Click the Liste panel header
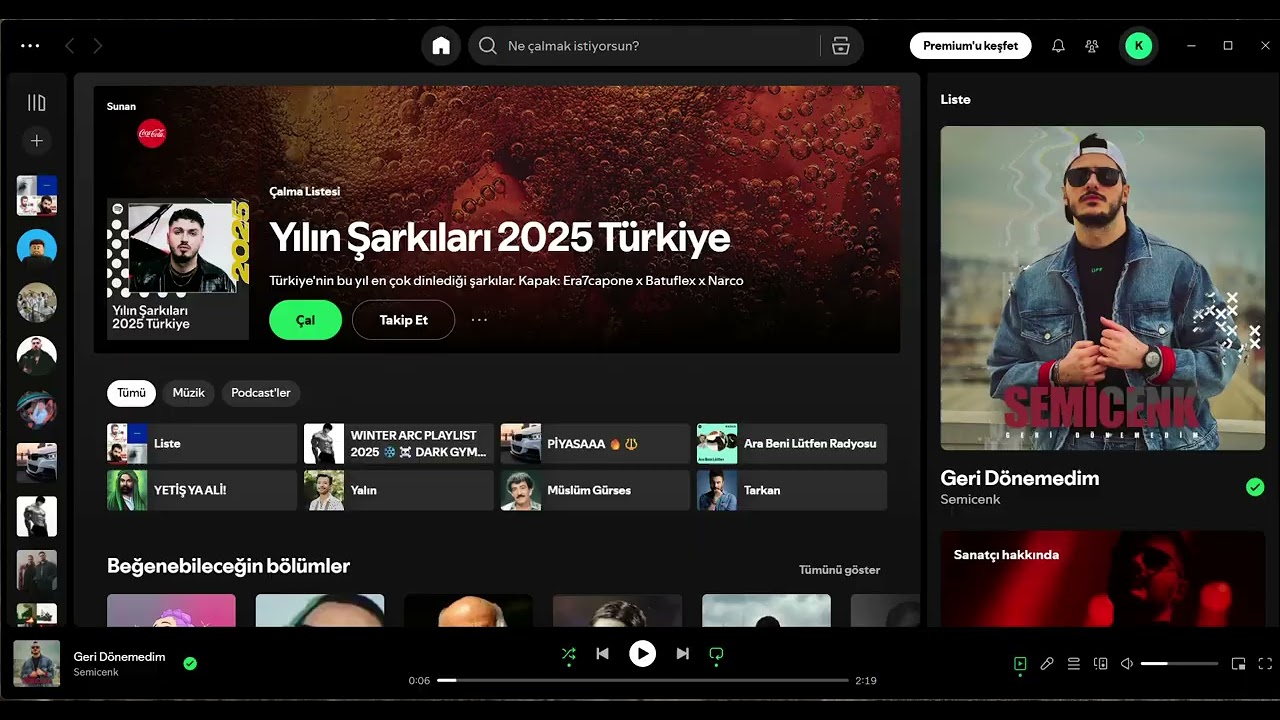The image size is (1280, 720). (x=955, y=99)
